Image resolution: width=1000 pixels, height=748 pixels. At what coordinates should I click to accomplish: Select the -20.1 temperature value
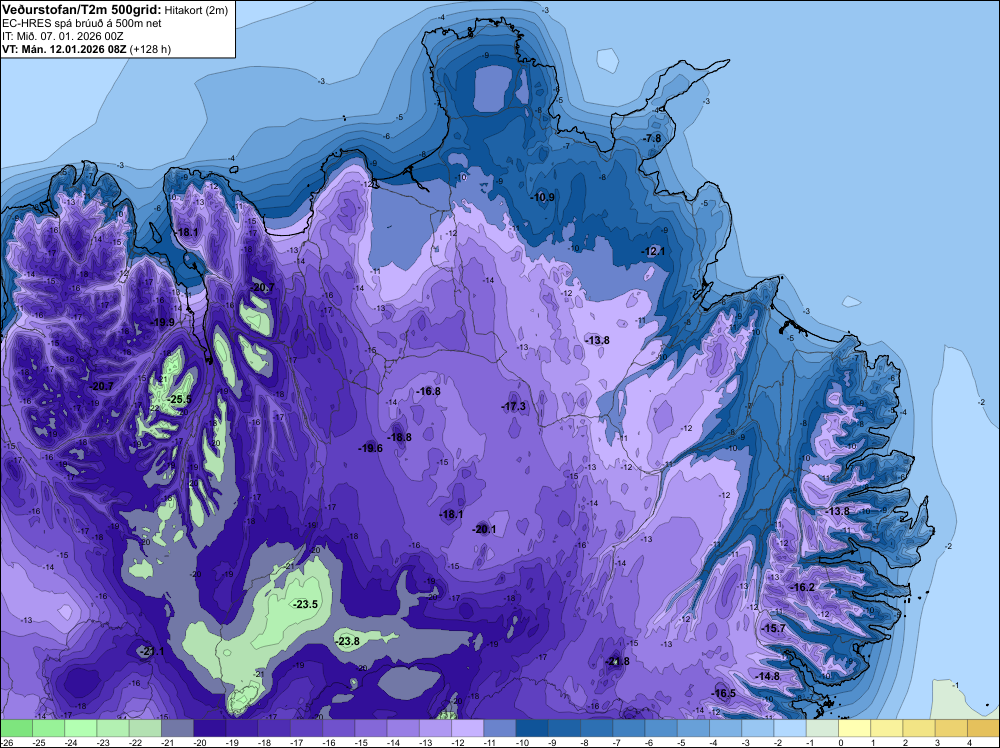click(483, 529)
